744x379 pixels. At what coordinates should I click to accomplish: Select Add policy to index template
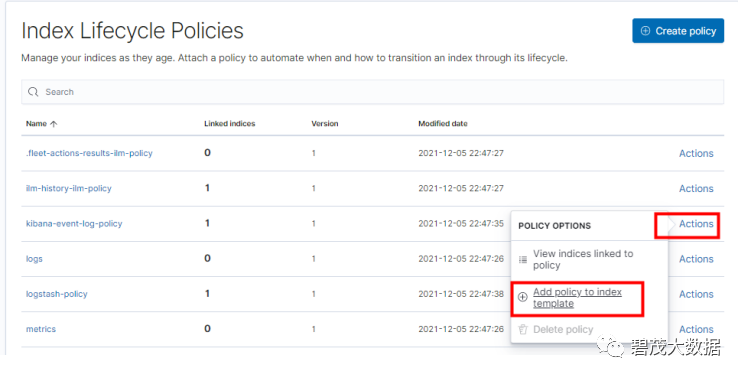pyautogui.click(x=577, y=297)
